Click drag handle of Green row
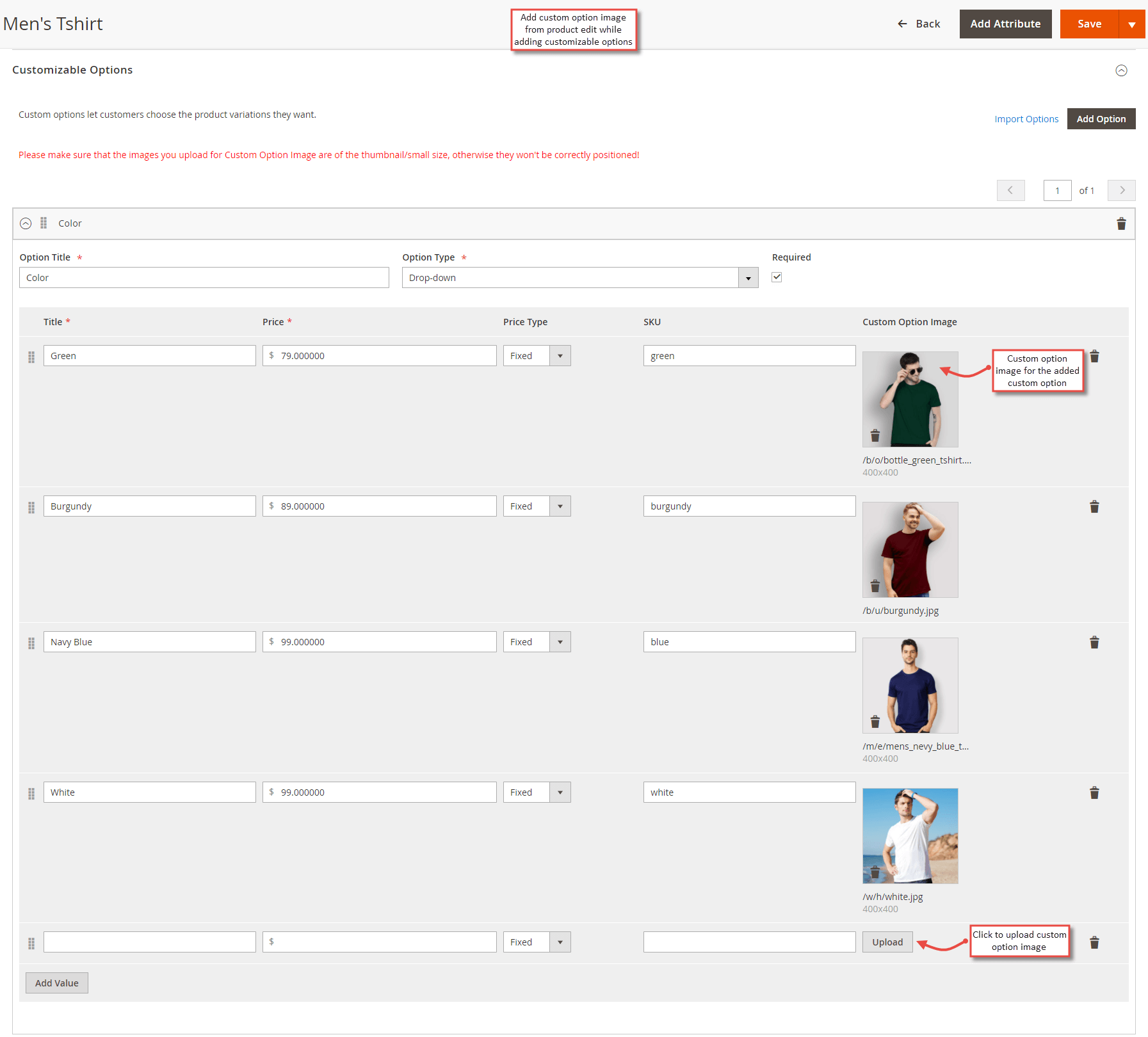This screenshot has height=1037, width=1148. point(31,357)
